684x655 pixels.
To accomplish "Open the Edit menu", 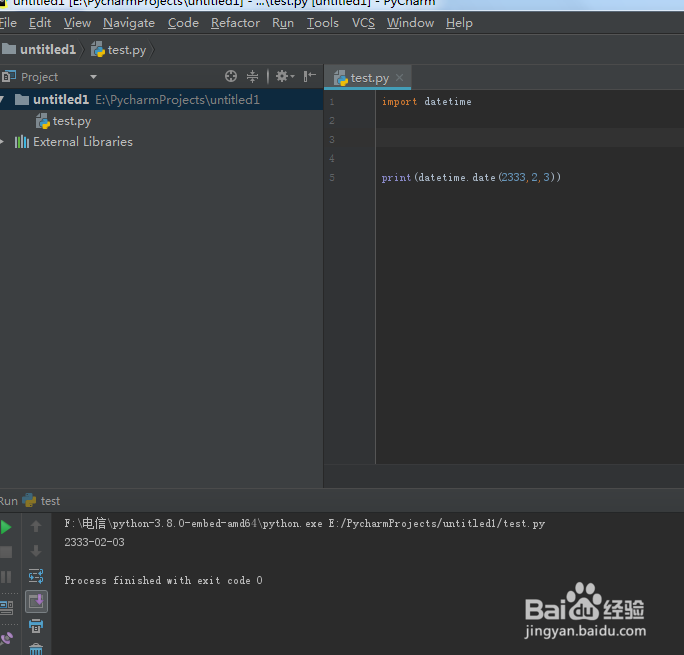I will (x=40, y=23).
